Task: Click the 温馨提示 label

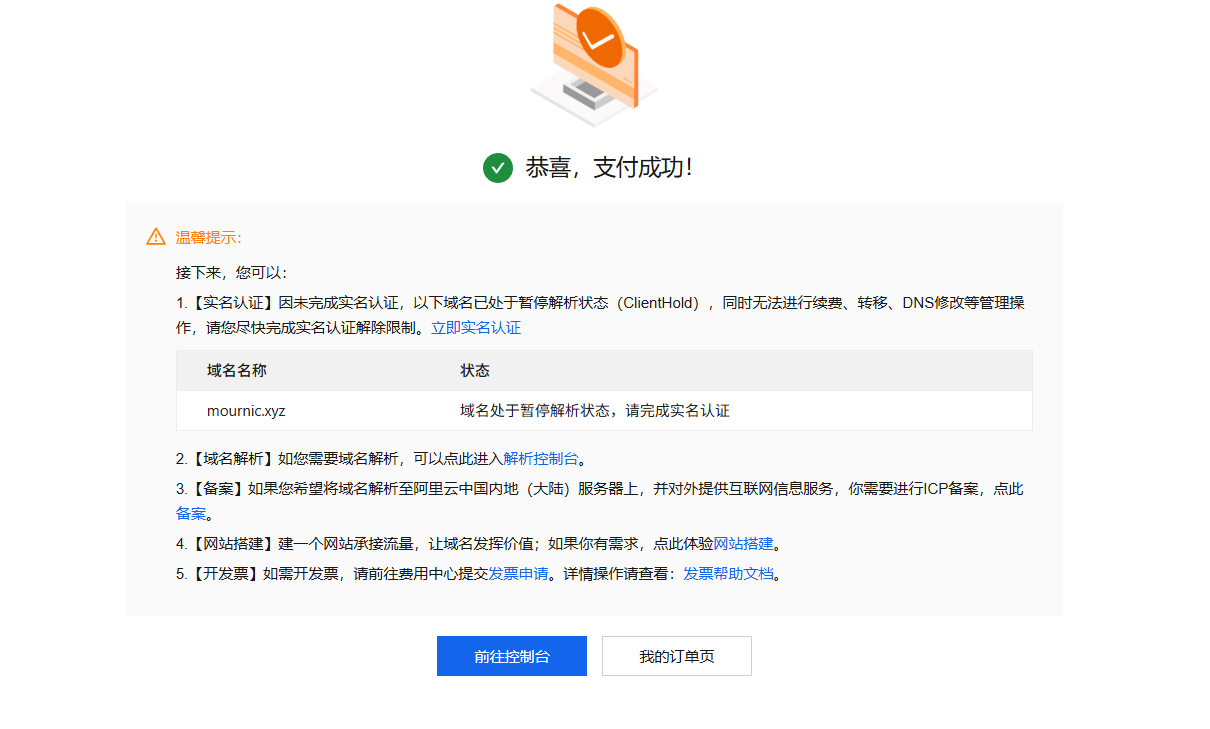Action: pos(208,237)
